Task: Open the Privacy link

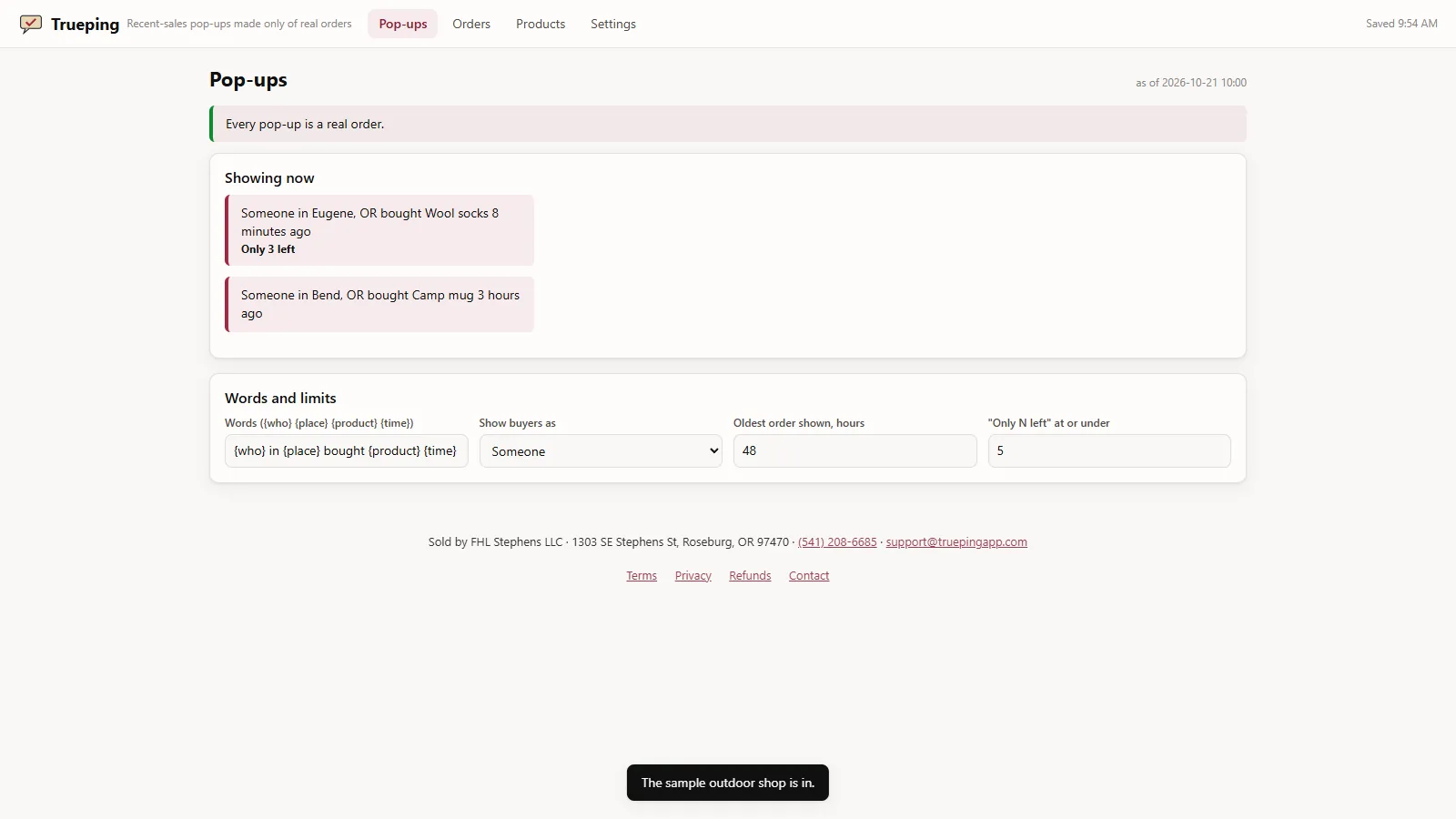Action: click(693, 576)
